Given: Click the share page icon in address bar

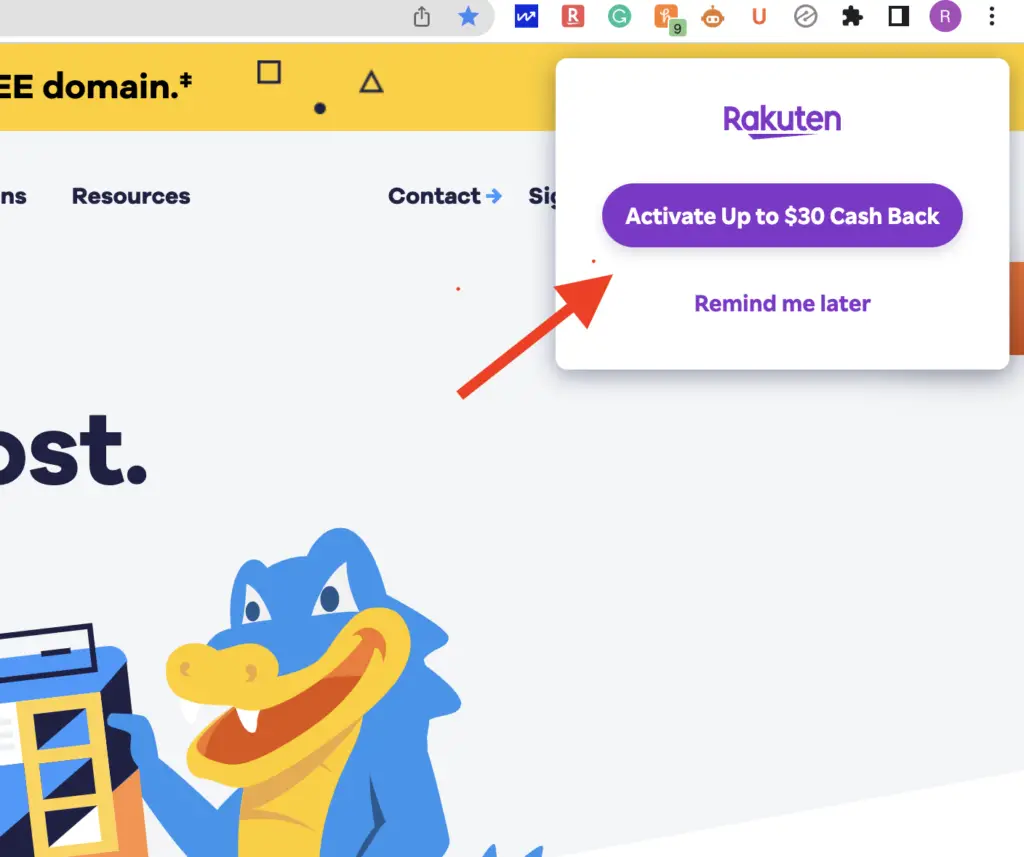Looking at the screenshot, I should [422, 16].
